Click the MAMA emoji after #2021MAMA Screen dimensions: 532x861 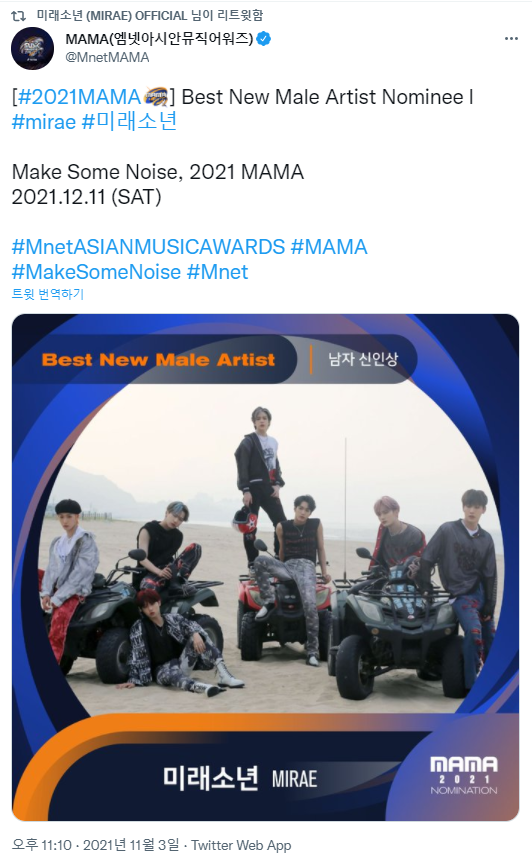point(155,97)
